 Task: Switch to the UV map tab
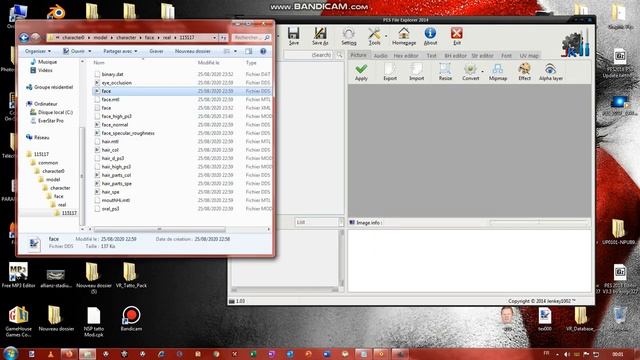(x=529, y=56)
